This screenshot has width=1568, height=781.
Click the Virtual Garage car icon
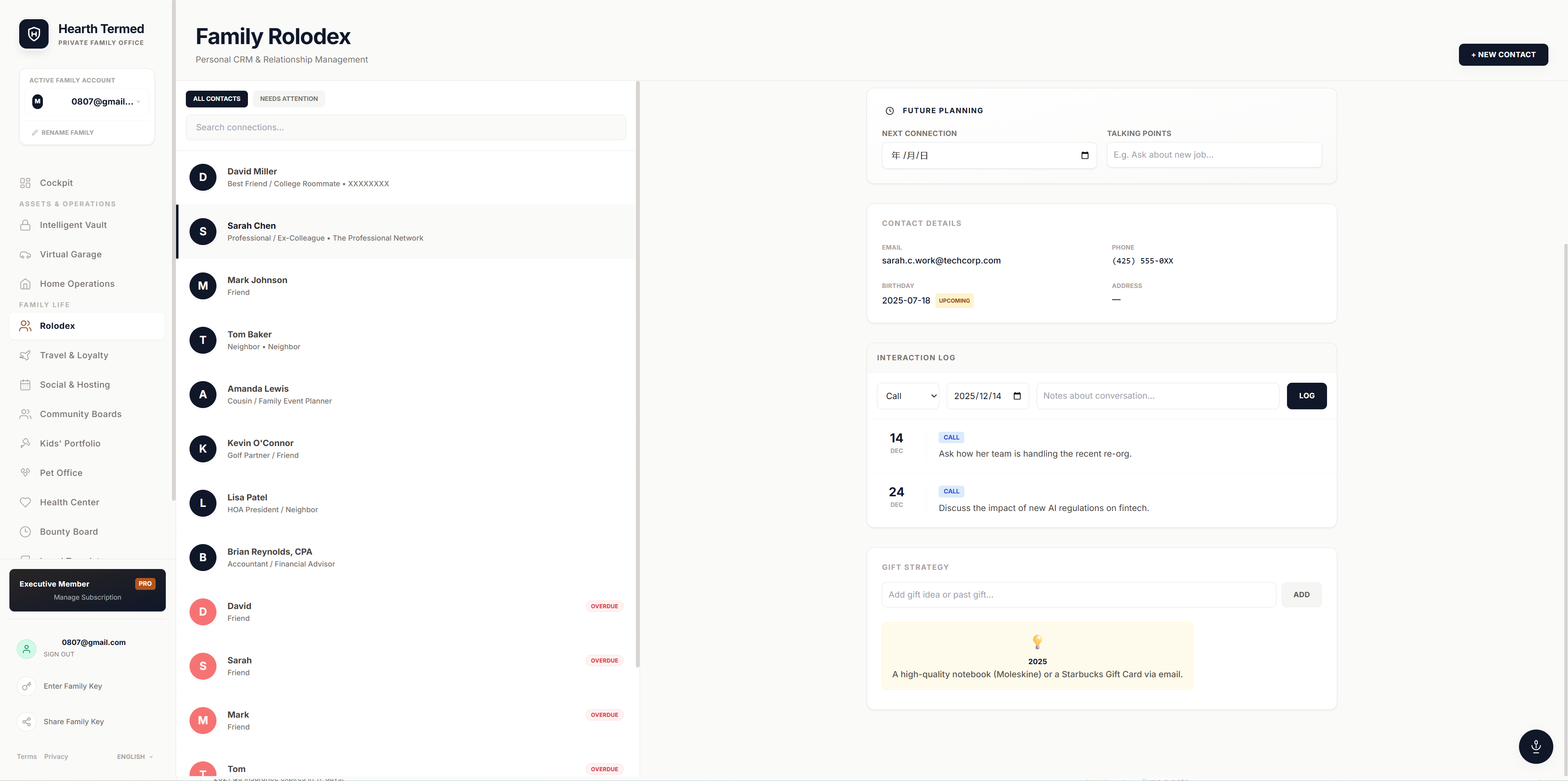[25, 254]
